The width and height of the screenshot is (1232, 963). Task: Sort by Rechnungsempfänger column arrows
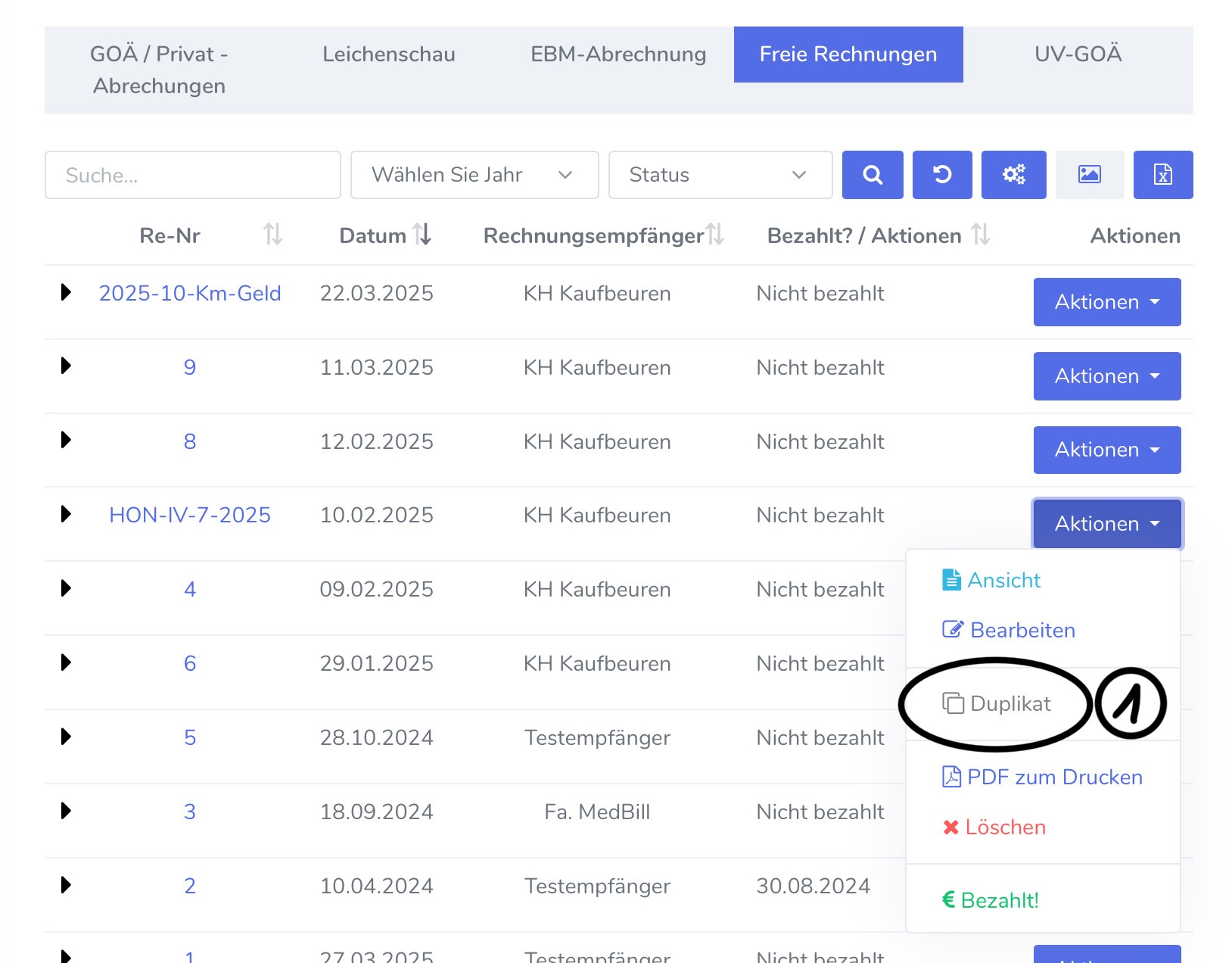point(714,235)
